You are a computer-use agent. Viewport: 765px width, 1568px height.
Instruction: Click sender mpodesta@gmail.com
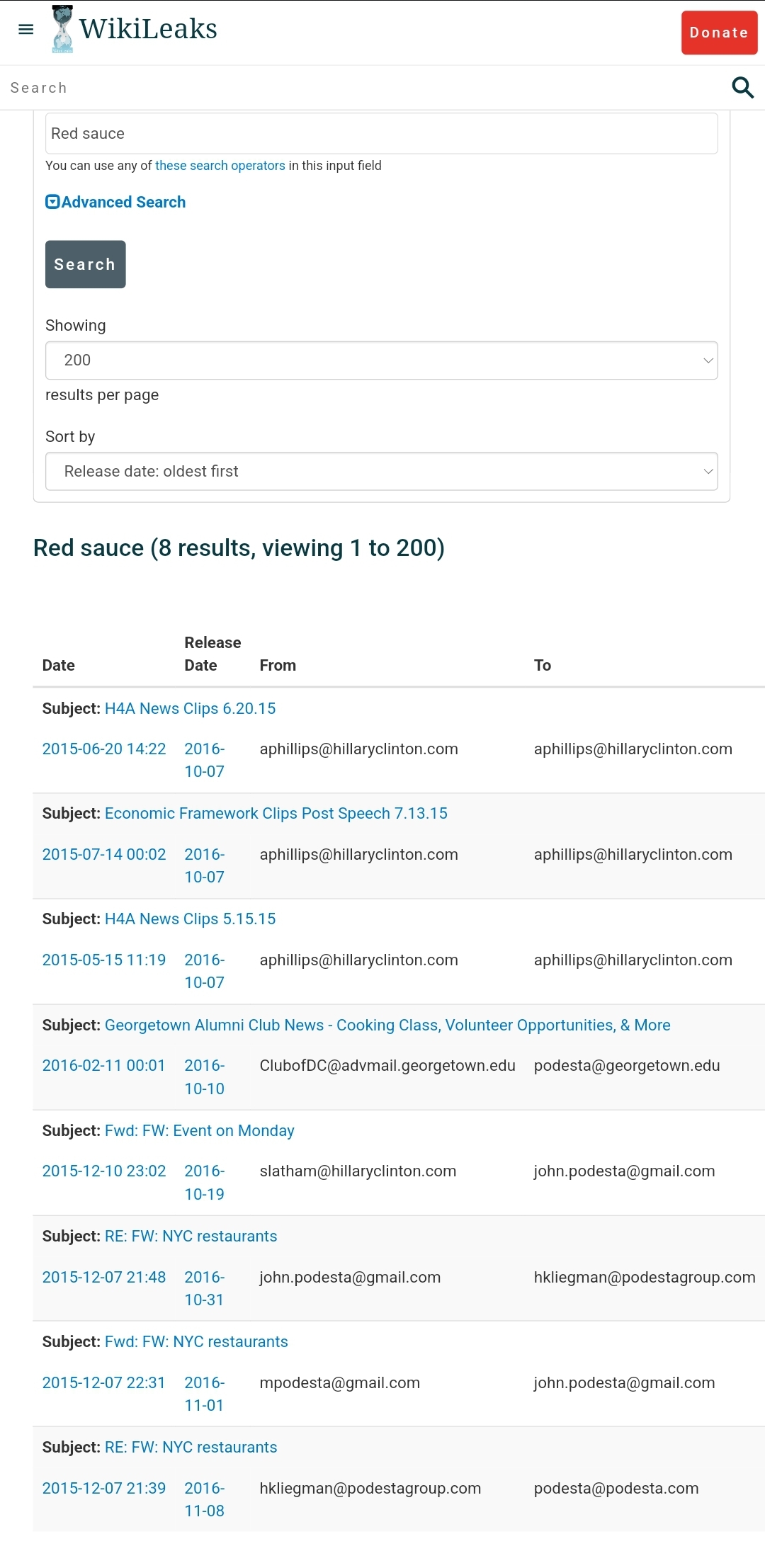(x=340, y=1383)
